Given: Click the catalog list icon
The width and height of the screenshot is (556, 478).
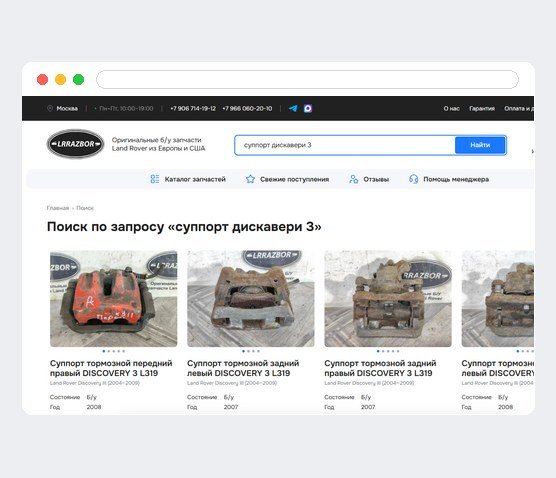Looking at the screenshot, I should coord(155,179).
